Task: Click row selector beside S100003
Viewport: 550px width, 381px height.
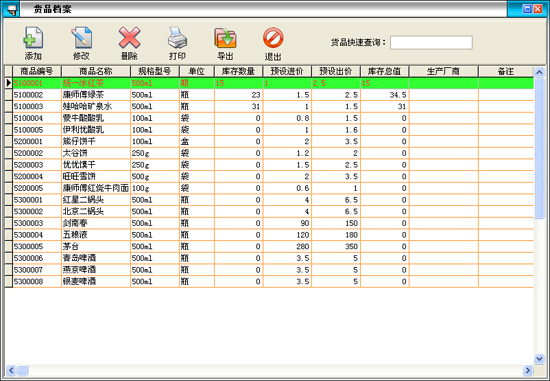Action: (9, 106)
